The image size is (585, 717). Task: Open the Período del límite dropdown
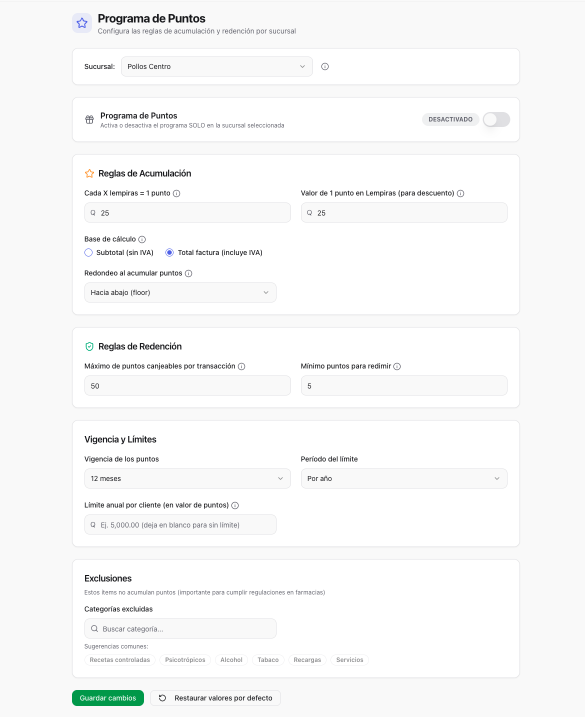(404, 478)
